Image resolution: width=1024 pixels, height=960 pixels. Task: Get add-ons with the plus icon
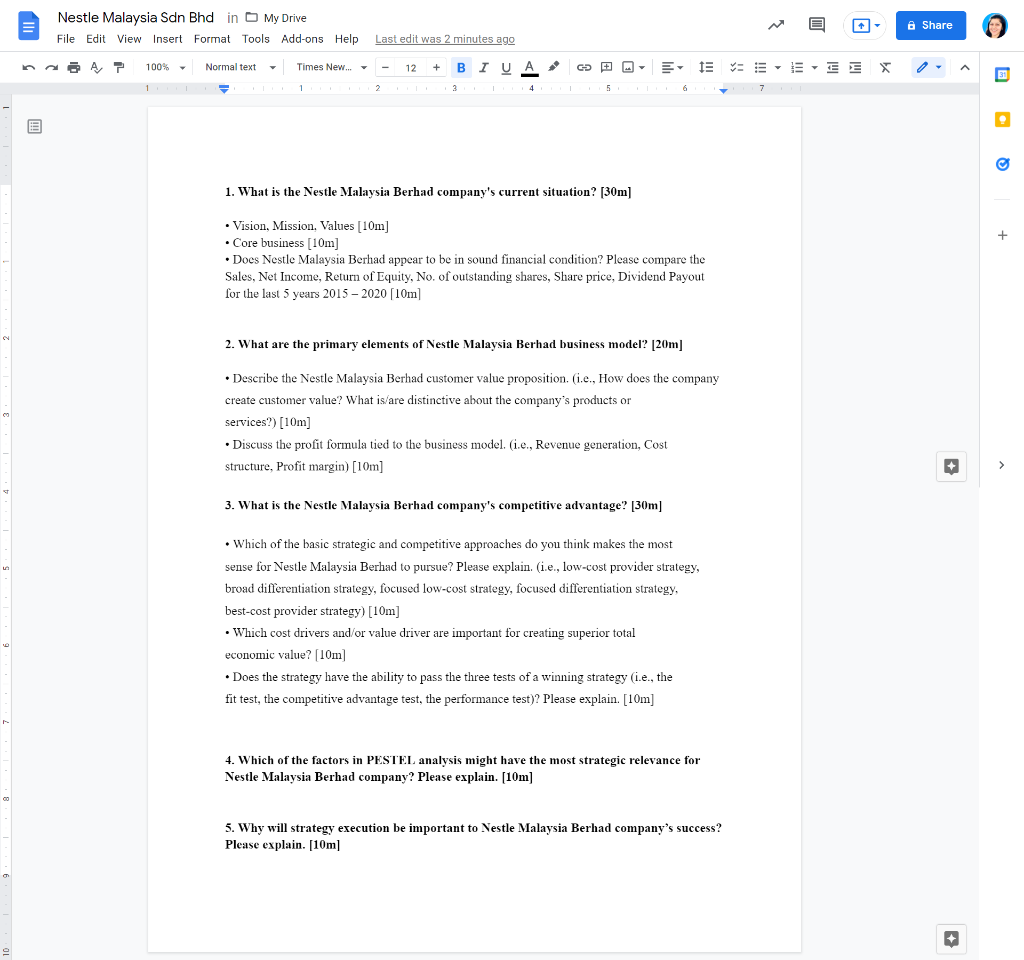[x=1002, y=235]
